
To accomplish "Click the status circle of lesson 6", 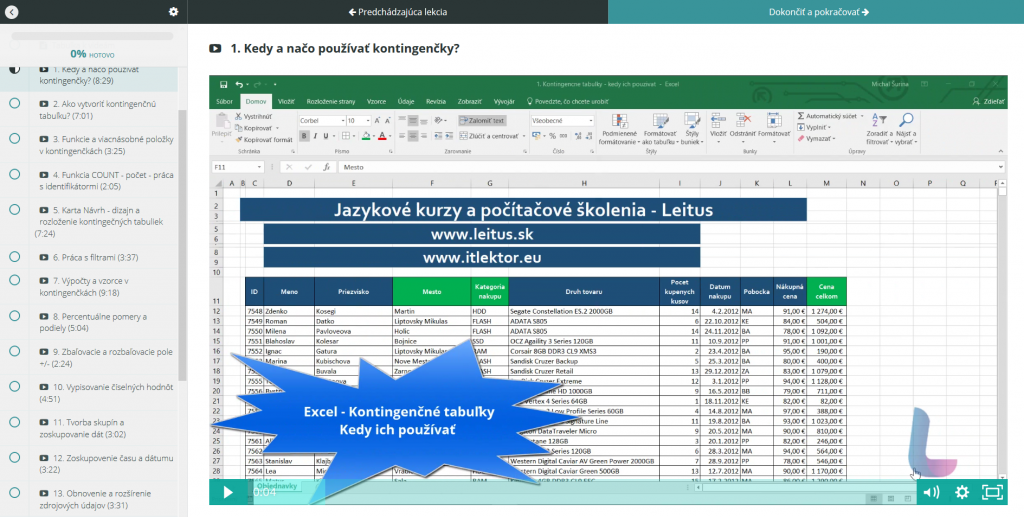I will tap(14, 257).
